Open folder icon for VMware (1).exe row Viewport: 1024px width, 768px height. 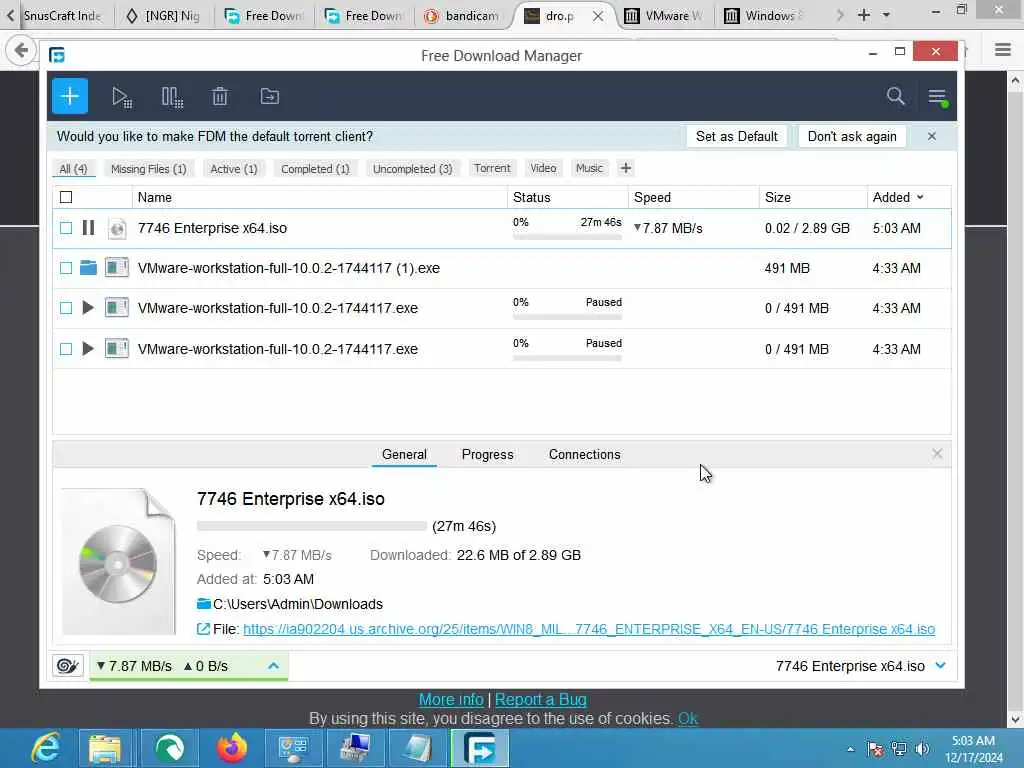88,268
